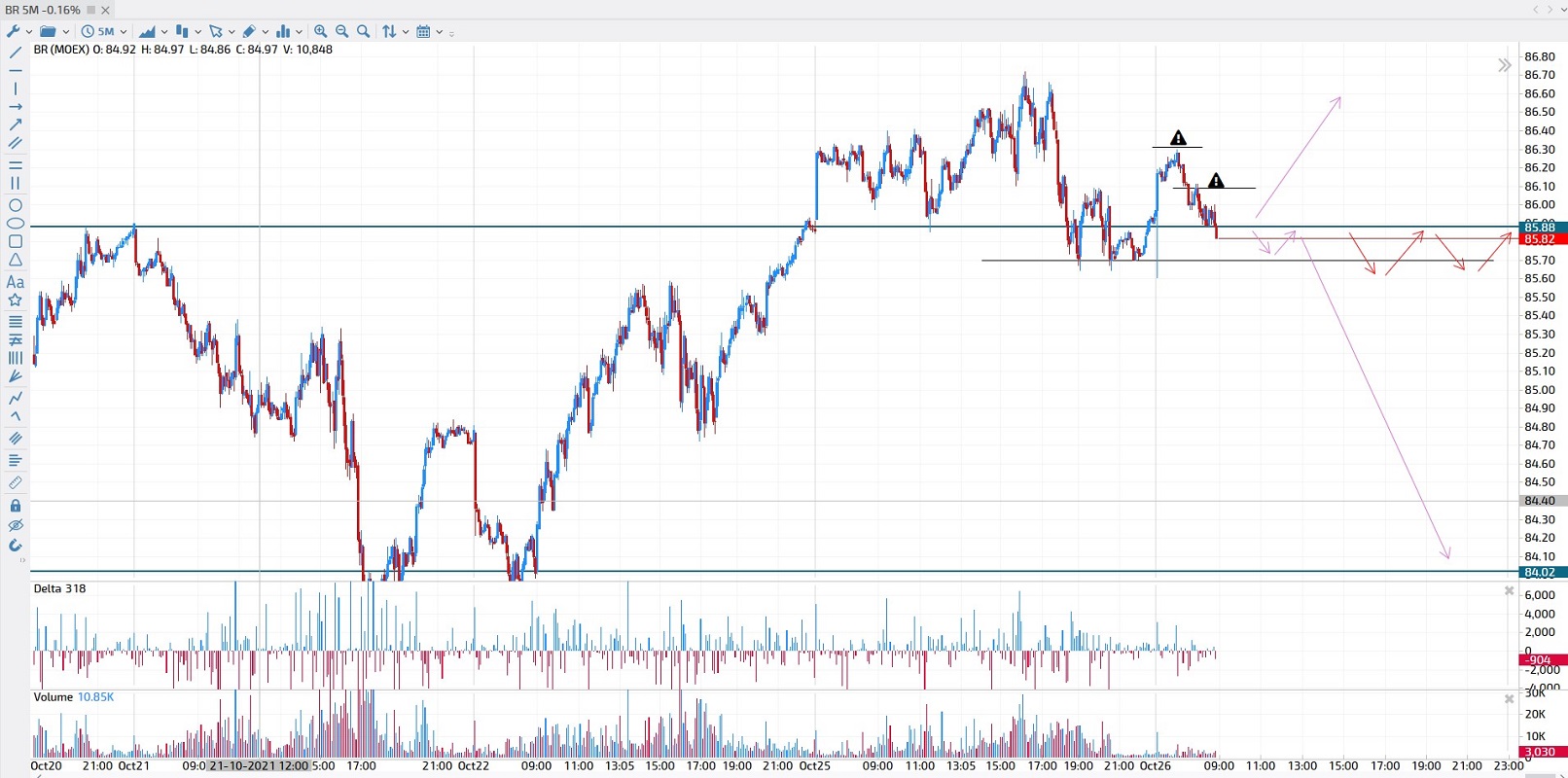The width and height of the screenshot is (1568, 778).
Task: Open the folder icon in toolbar
Action: tap(48, 31)
